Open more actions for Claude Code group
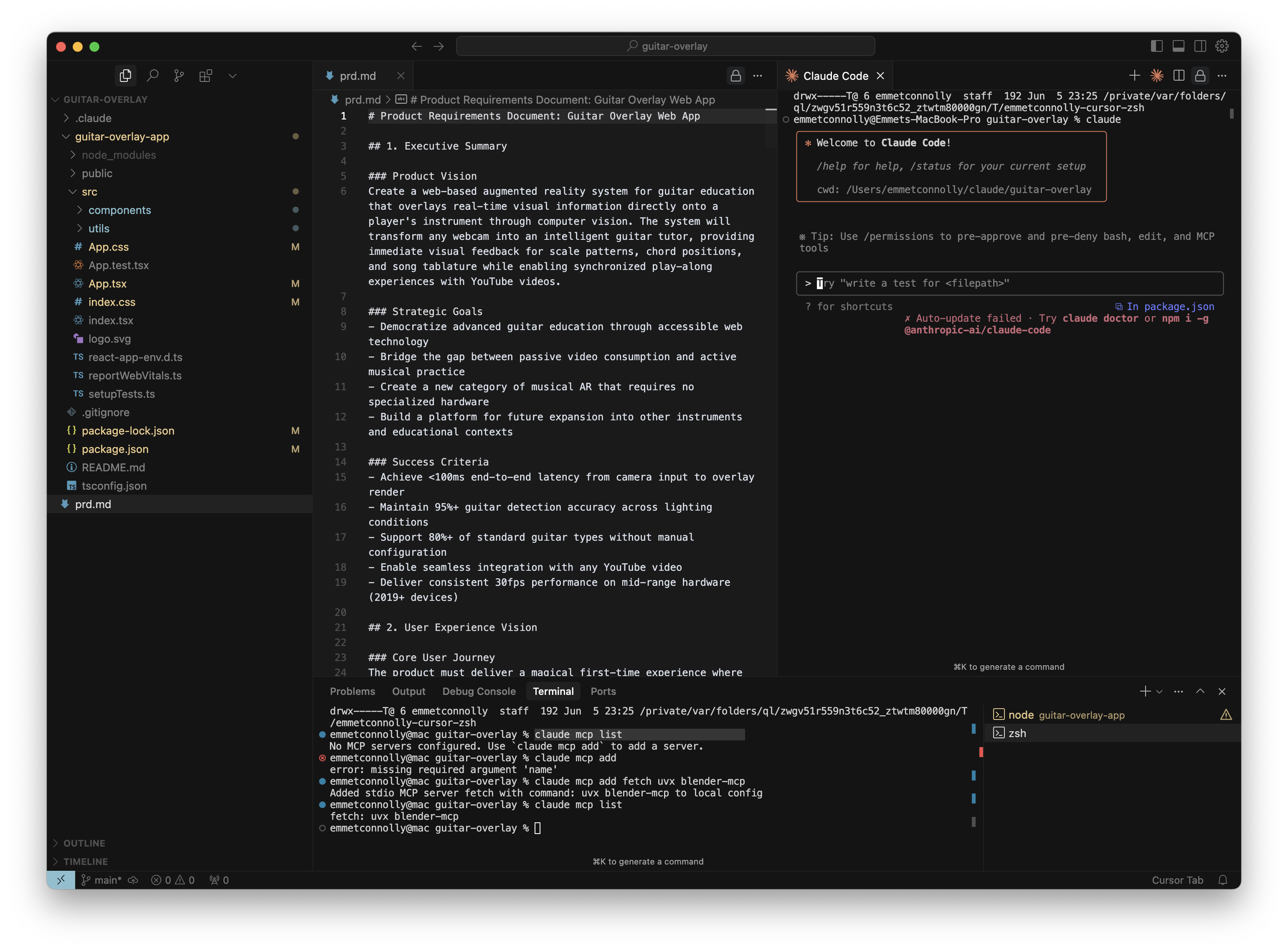 click(x=1222, y=75)
